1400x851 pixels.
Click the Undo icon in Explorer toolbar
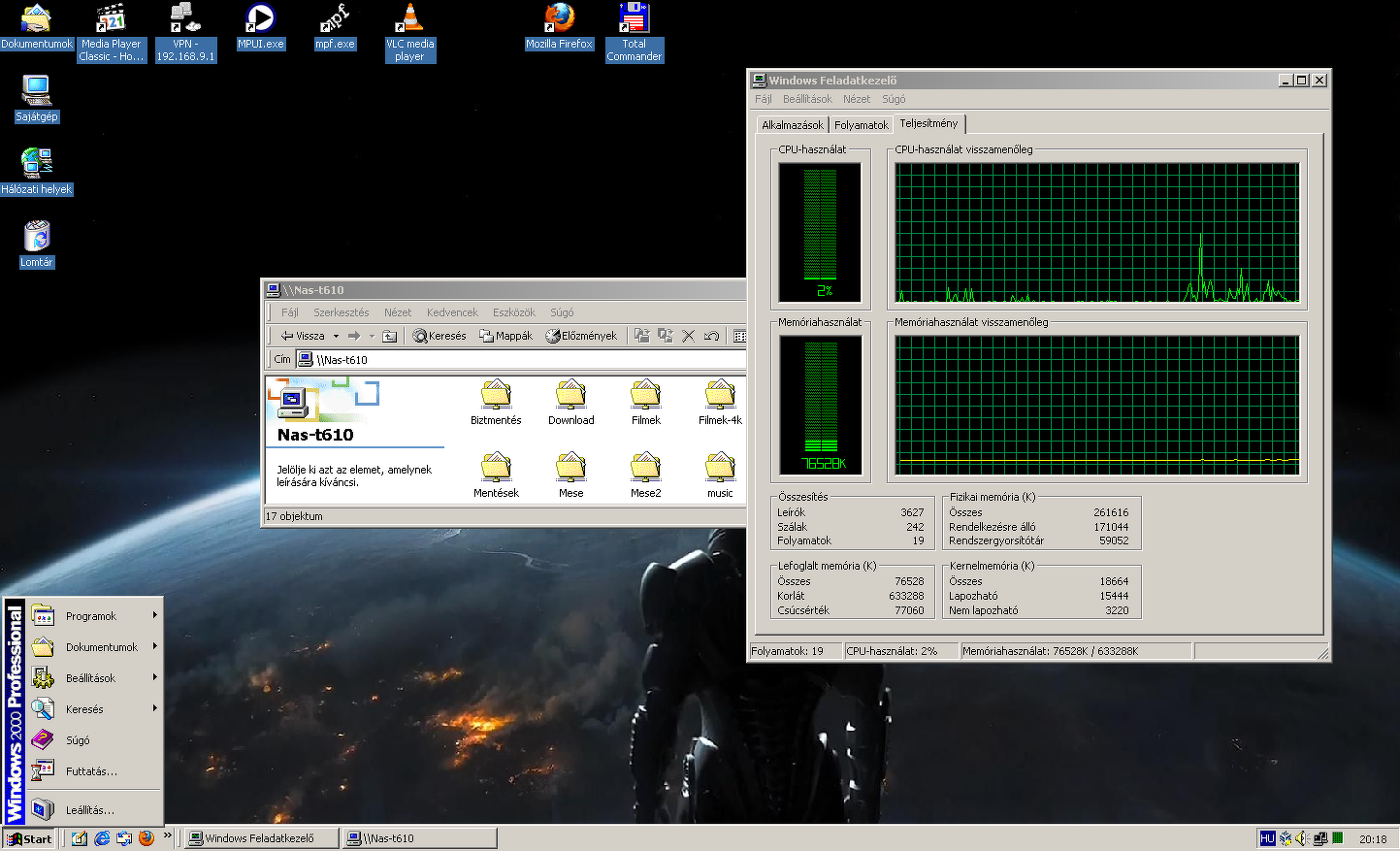(x=711, y=336)
